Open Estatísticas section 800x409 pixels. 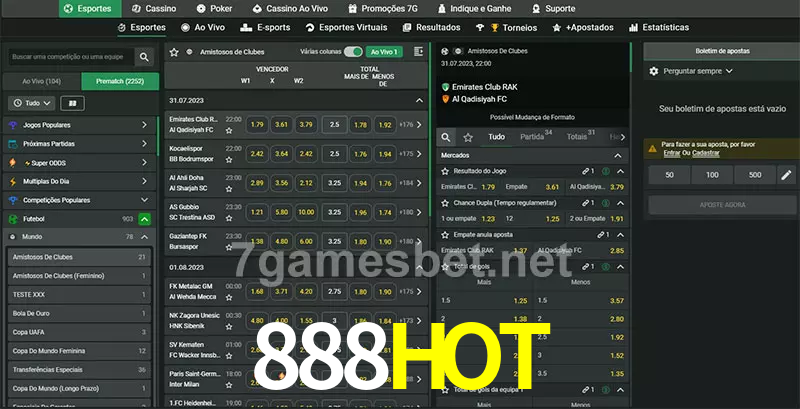pos(659,28)
